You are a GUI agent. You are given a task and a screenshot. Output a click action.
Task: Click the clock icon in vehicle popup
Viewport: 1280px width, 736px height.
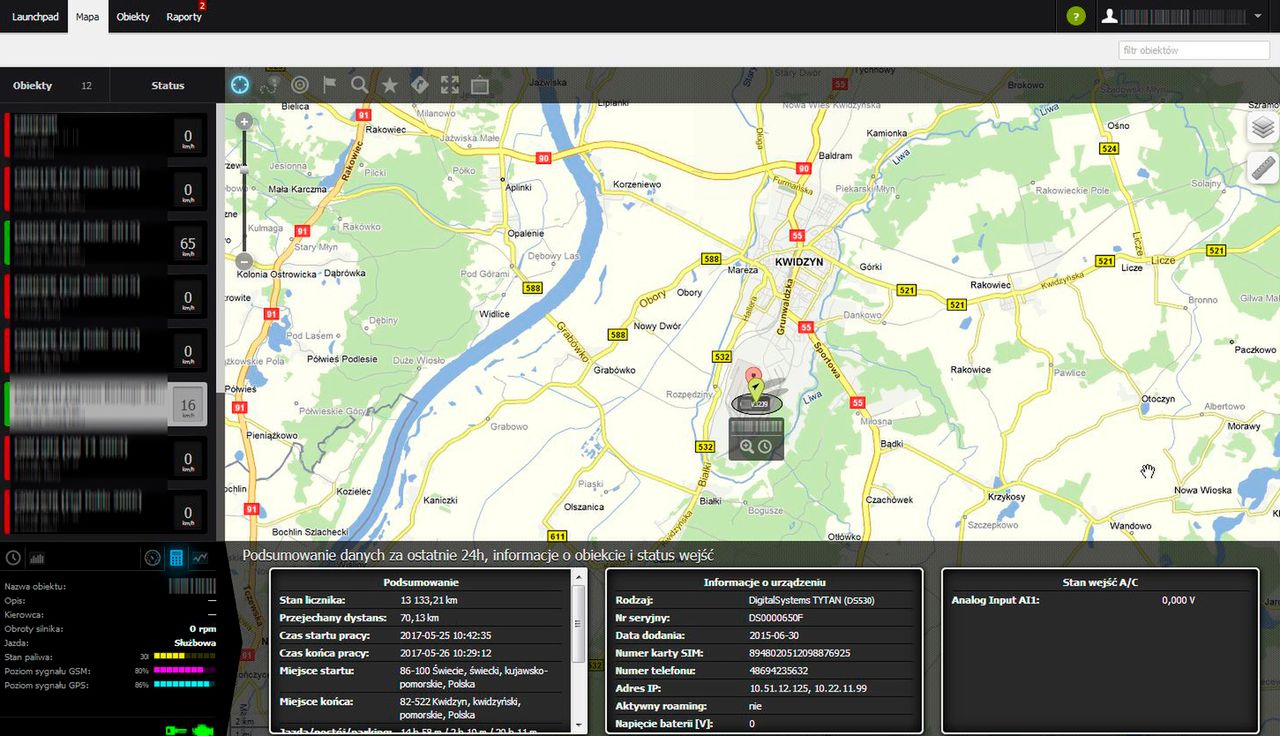point(765,446)
